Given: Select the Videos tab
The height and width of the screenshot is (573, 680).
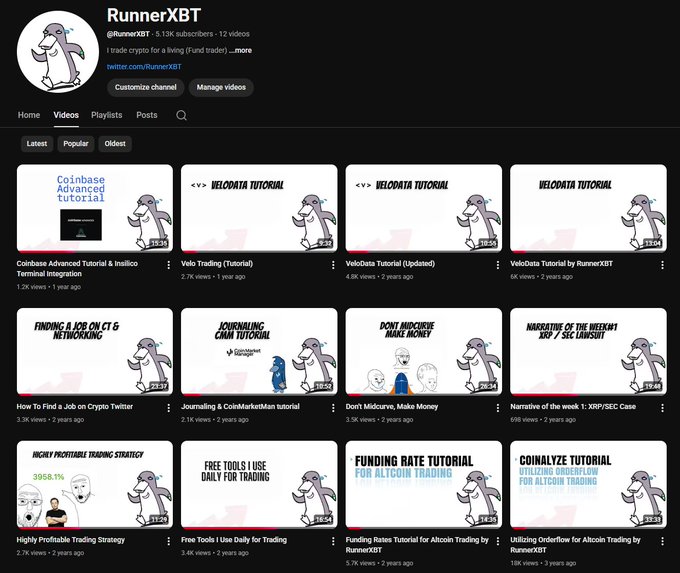Looking at the screenshot, I should click(66, 115).
